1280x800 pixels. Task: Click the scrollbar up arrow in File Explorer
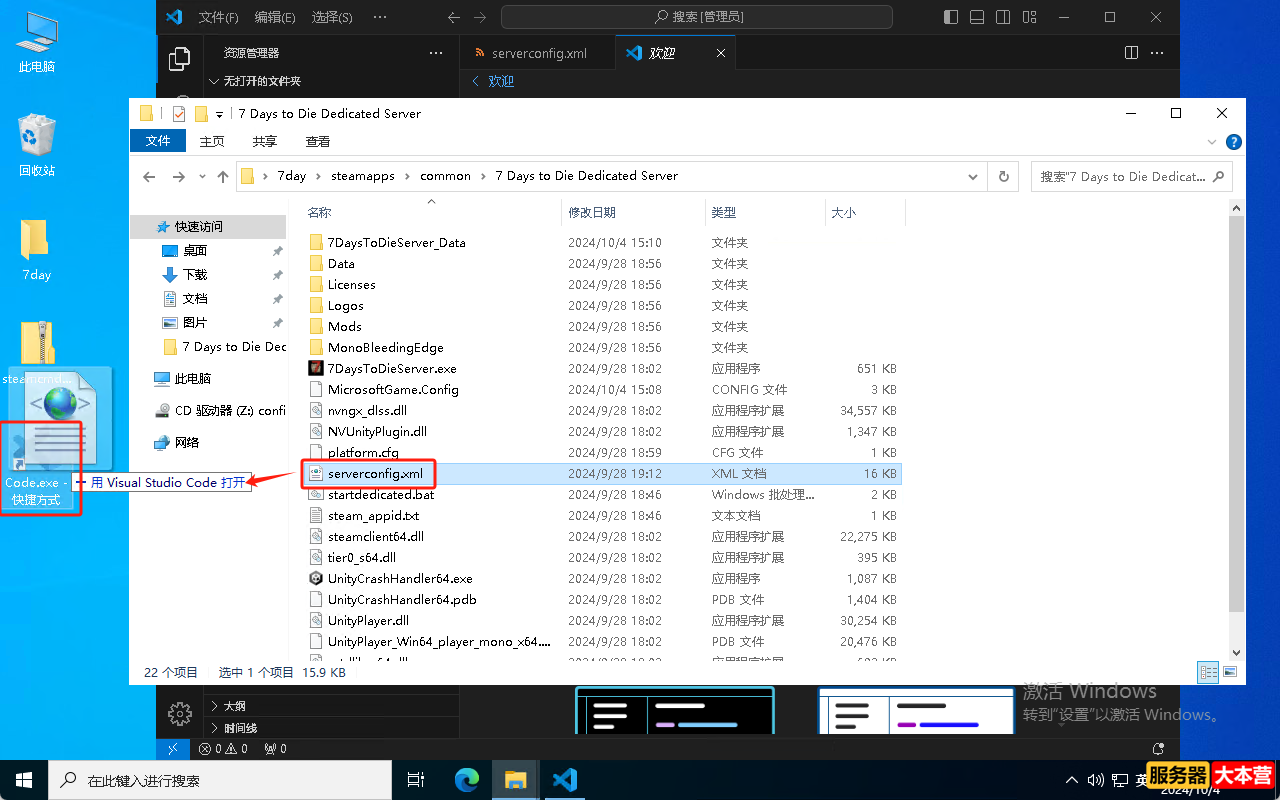(x=1236, y=208)
